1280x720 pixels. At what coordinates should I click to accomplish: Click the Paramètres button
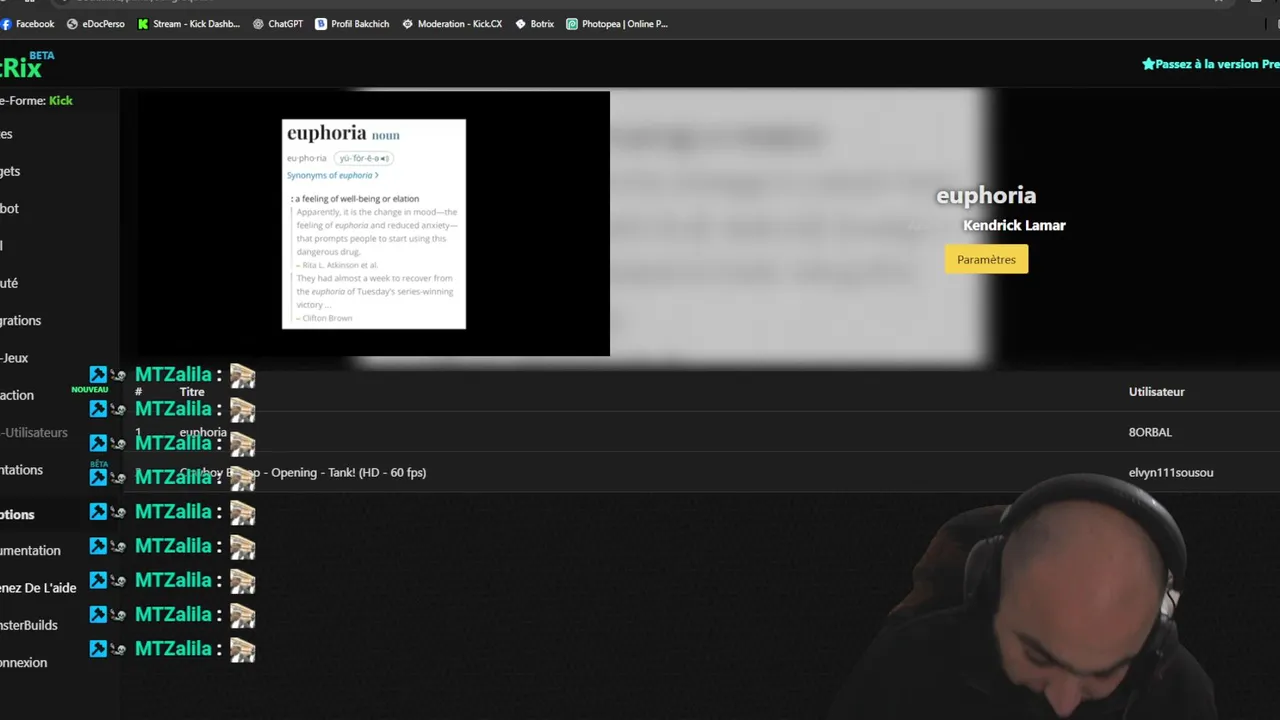coord(986,259)
